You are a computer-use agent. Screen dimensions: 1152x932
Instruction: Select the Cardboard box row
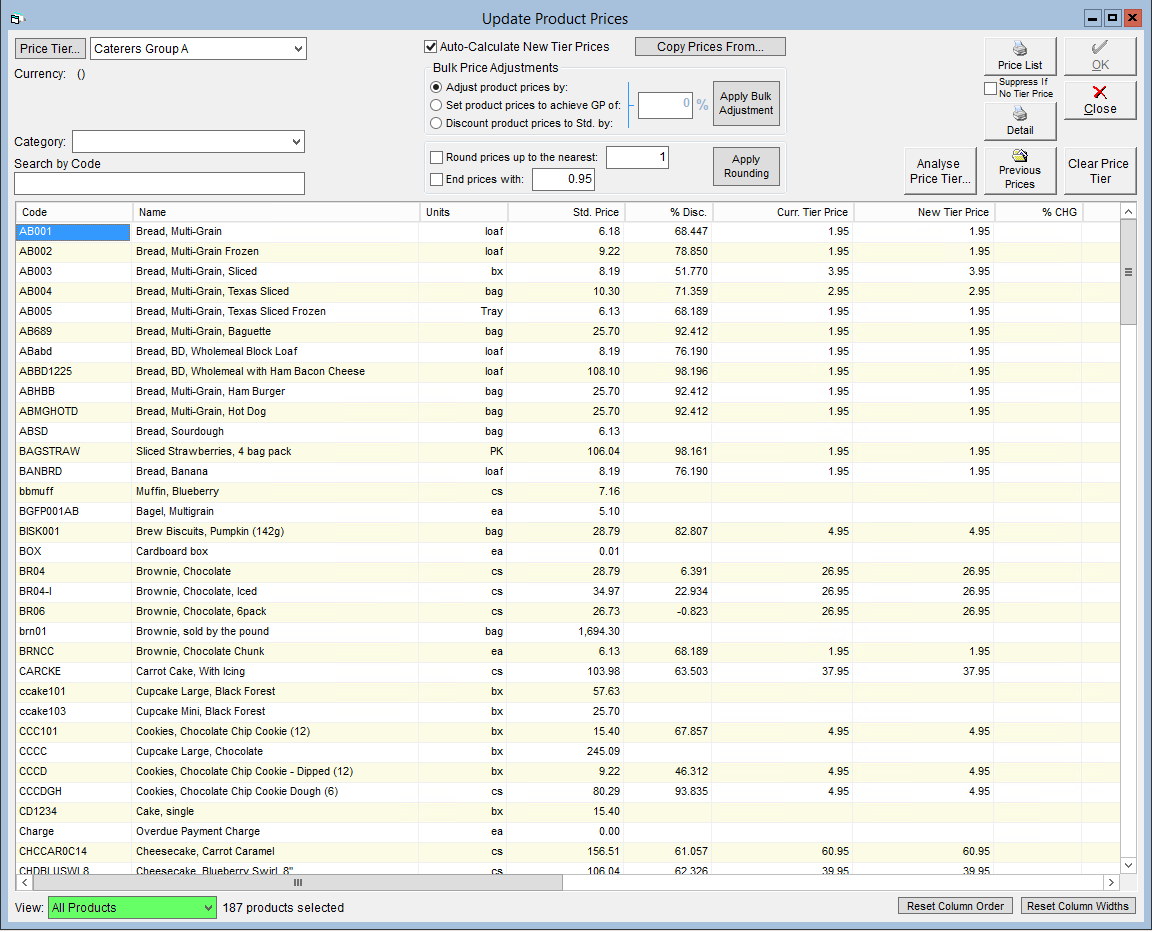[x=568, y=552]
